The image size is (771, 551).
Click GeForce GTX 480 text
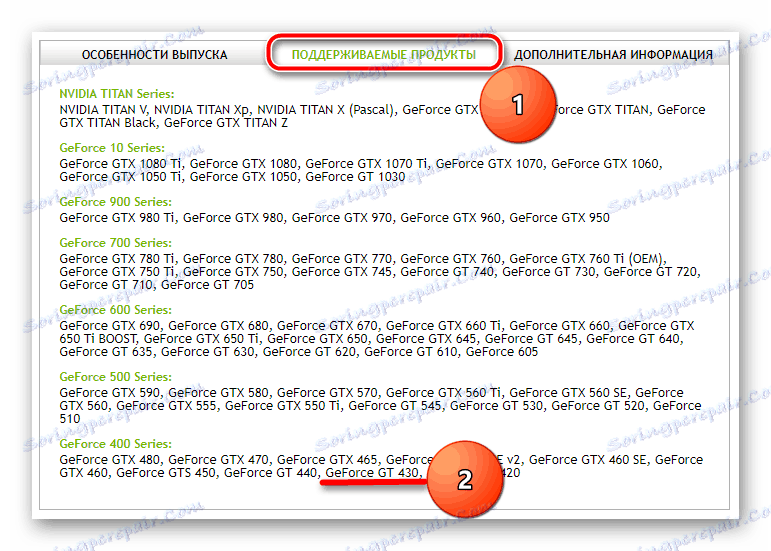click(x=109, y=460)
